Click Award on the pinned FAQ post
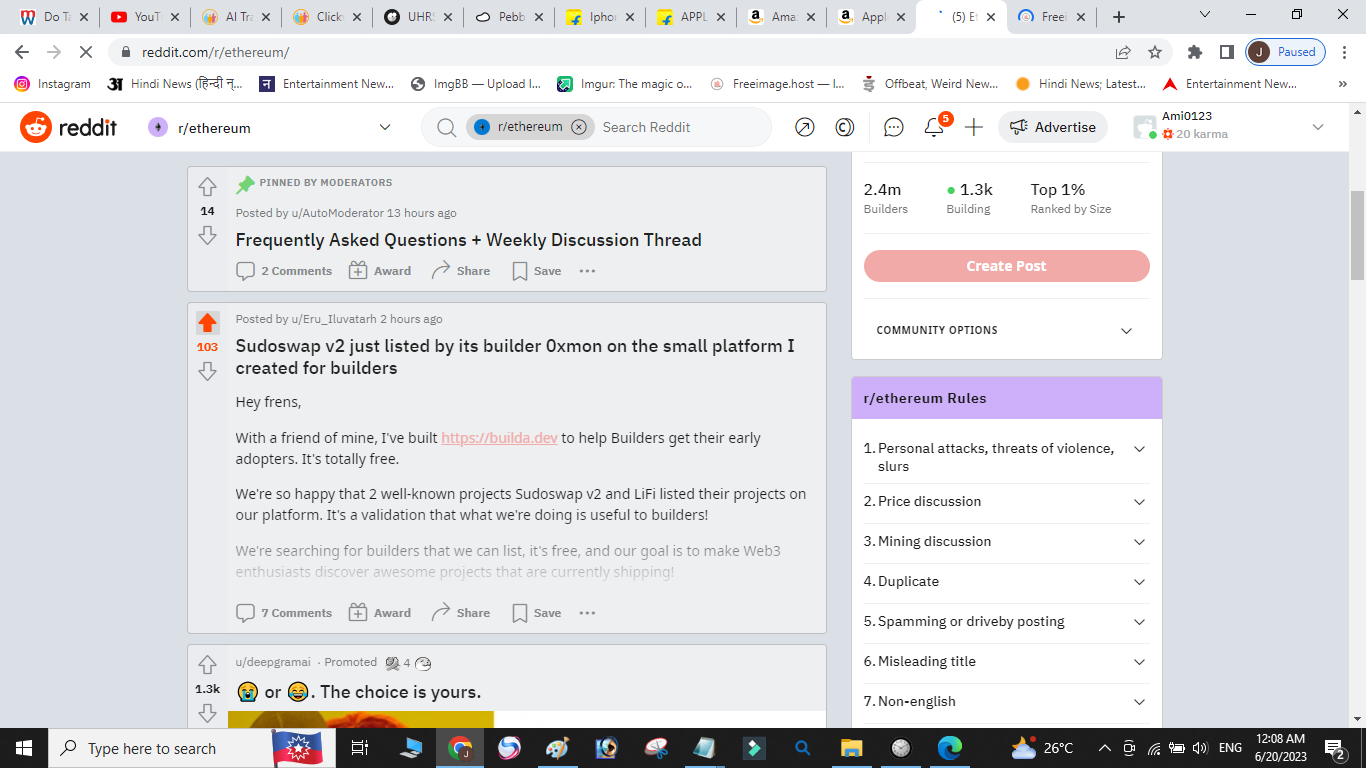 coord(380,271)
